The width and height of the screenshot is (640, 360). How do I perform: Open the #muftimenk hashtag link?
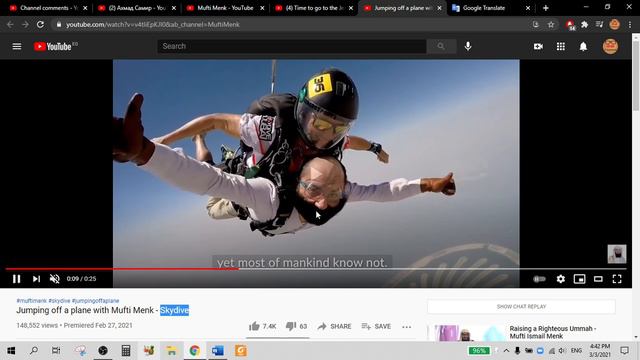pyautogui.click(x=31, y=301)
